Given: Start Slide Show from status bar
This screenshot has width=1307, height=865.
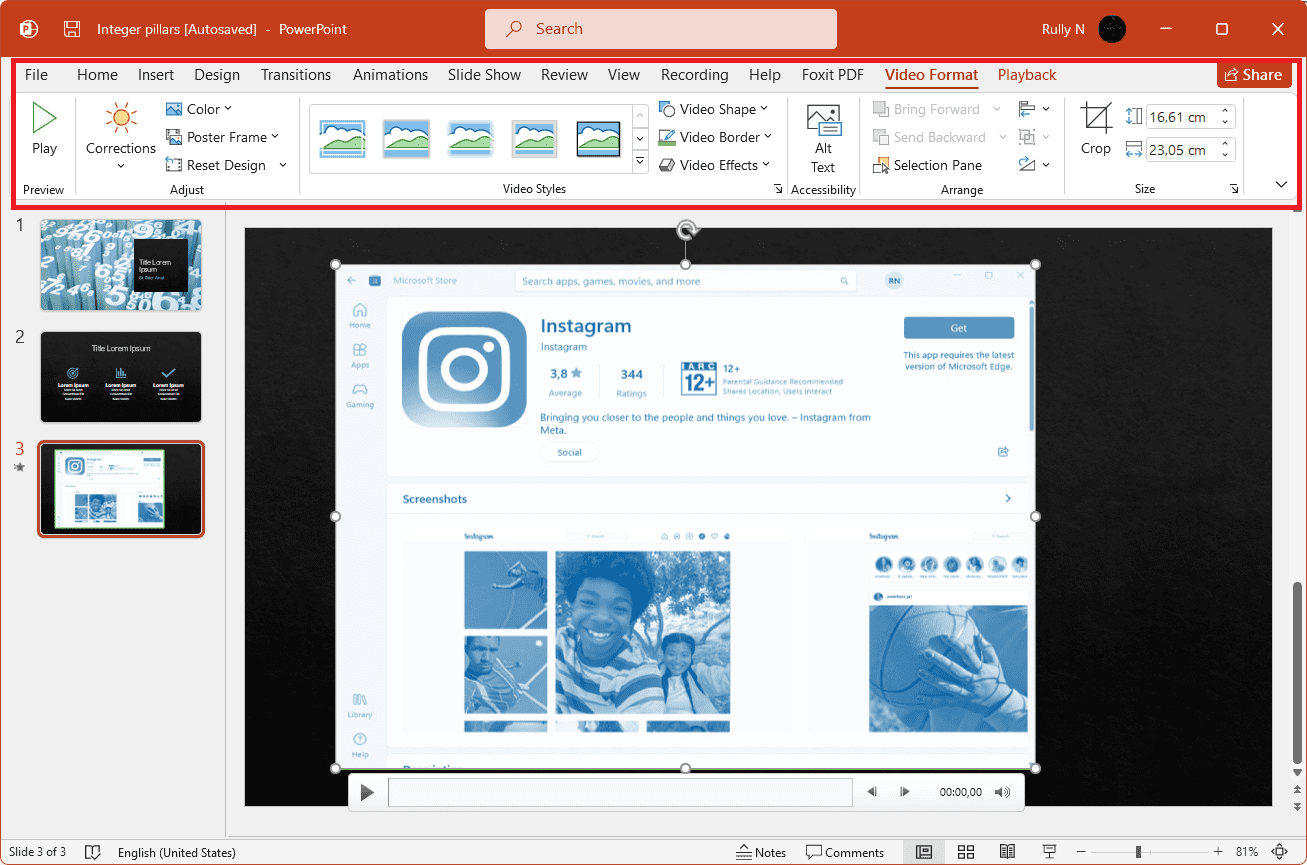Looking at the screenshot, I should [1050, 852].
